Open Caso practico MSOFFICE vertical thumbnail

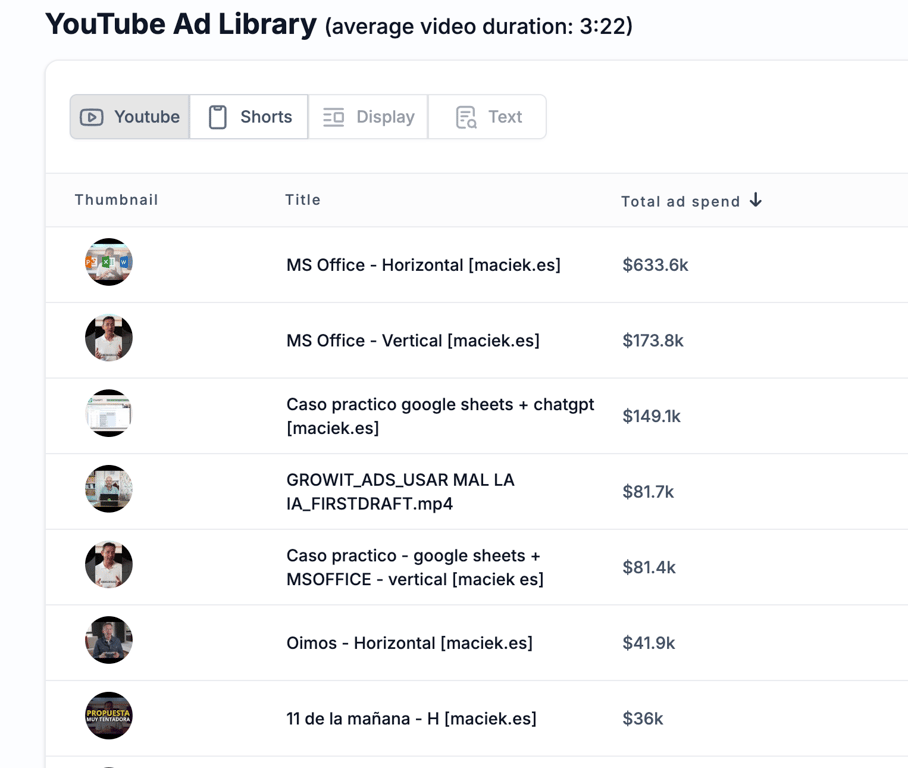[x=109, y=565]
